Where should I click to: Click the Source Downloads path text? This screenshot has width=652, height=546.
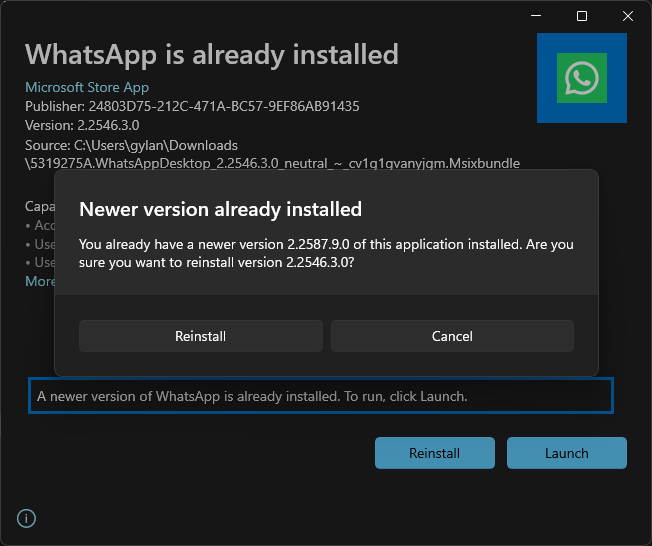click(131, 145)
